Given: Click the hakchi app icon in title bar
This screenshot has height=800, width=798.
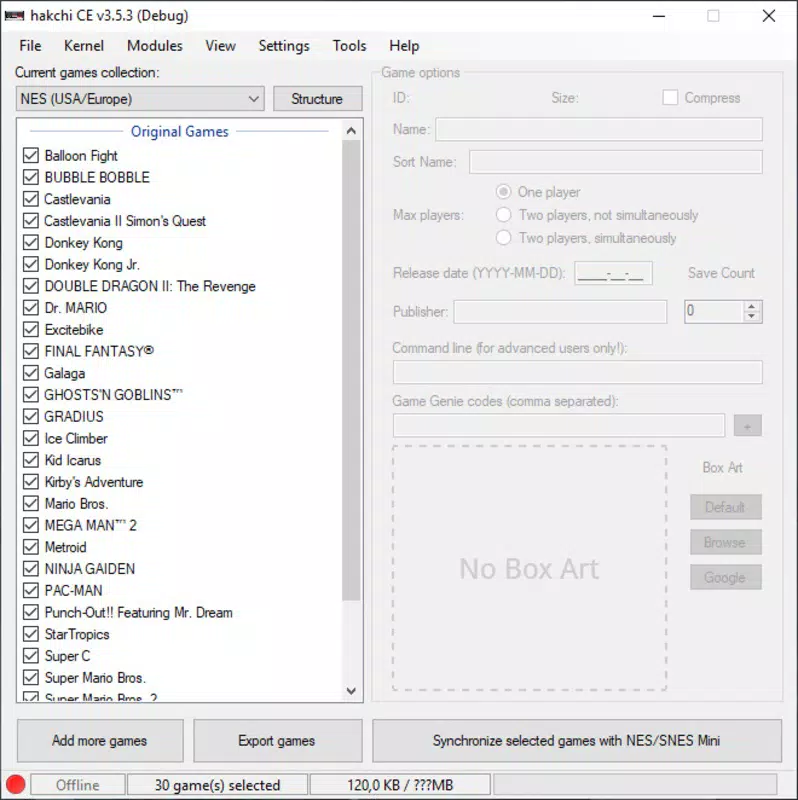Looking at the screenshot, I should (14, 16).
